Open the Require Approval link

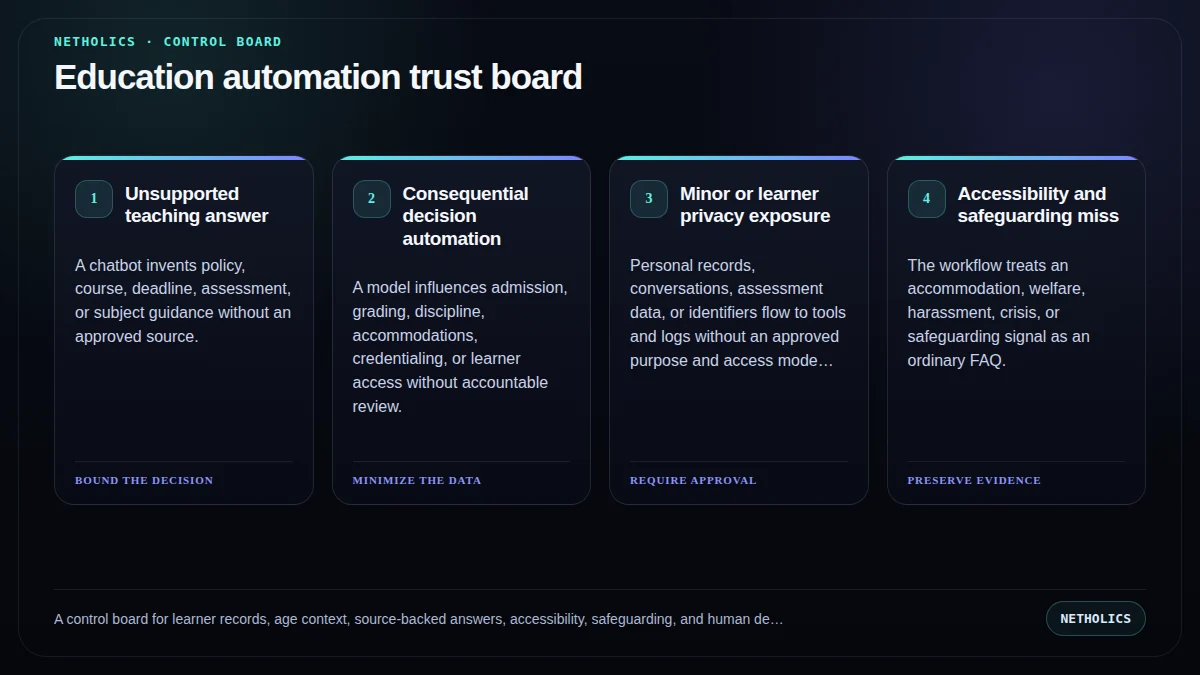(693, 480)
